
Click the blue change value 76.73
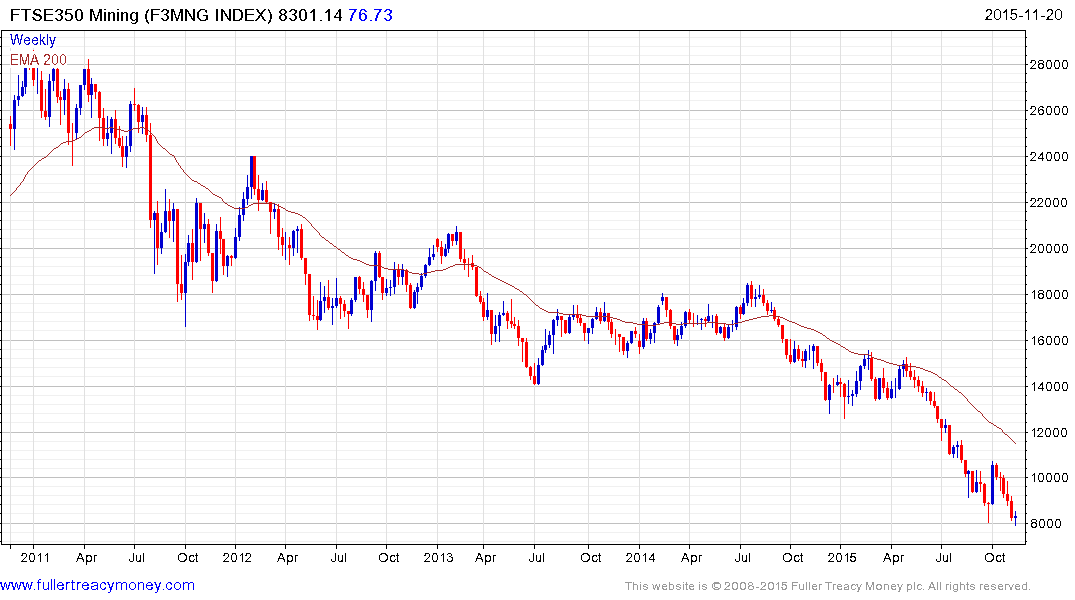coord(370,15)
